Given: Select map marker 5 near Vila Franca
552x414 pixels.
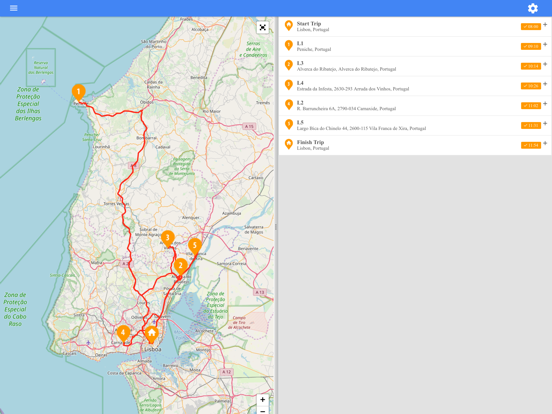Looking at the screenshot, I should click(195, 247).
